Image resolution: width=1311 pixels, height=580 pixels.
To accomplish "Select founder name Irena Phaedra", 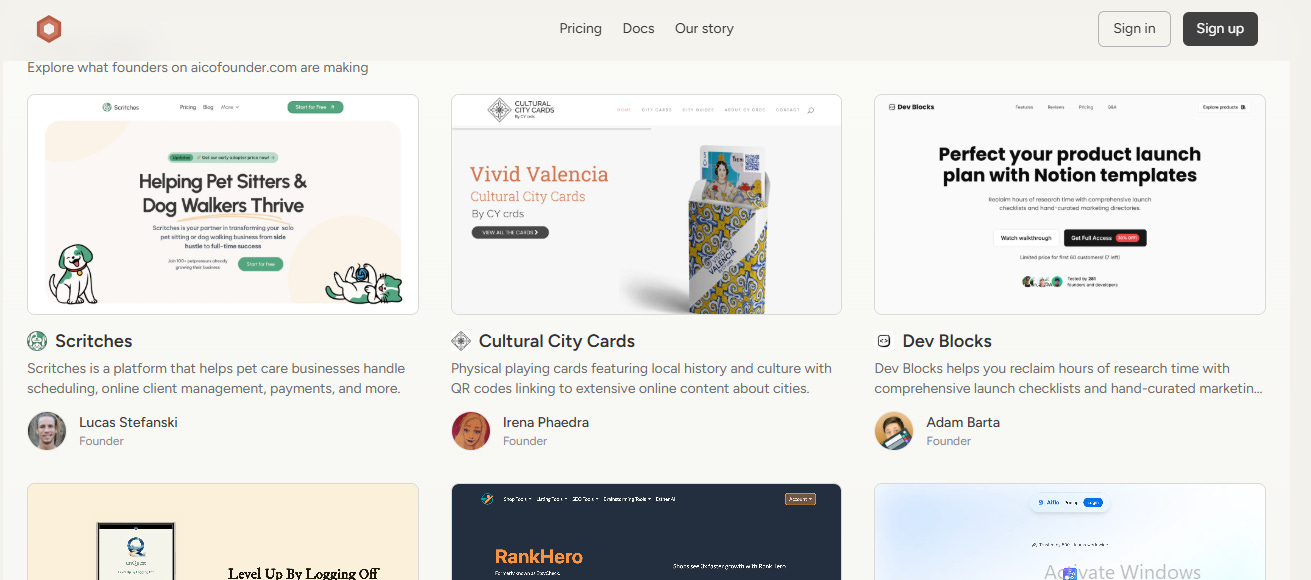I will [546, 422].
